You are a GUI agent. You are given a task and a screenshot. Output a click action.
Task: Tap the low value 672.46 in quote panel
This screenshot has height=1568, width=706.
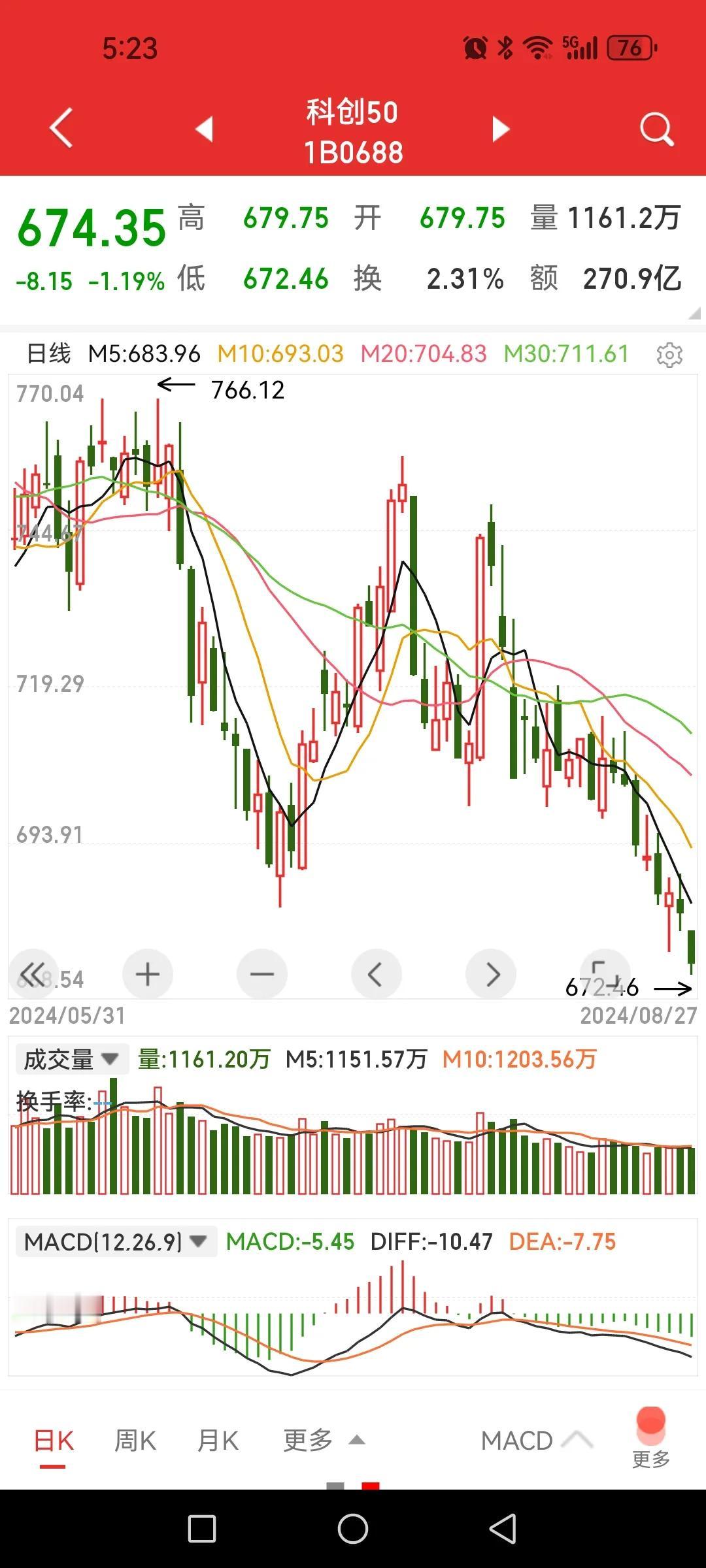(x=286, y=279)
